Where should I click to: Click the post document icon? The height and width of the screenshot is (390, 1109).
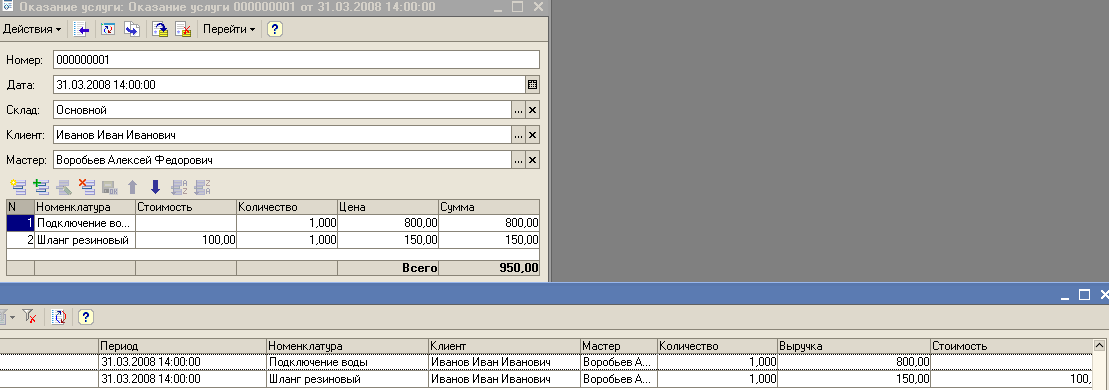point(161,29)
